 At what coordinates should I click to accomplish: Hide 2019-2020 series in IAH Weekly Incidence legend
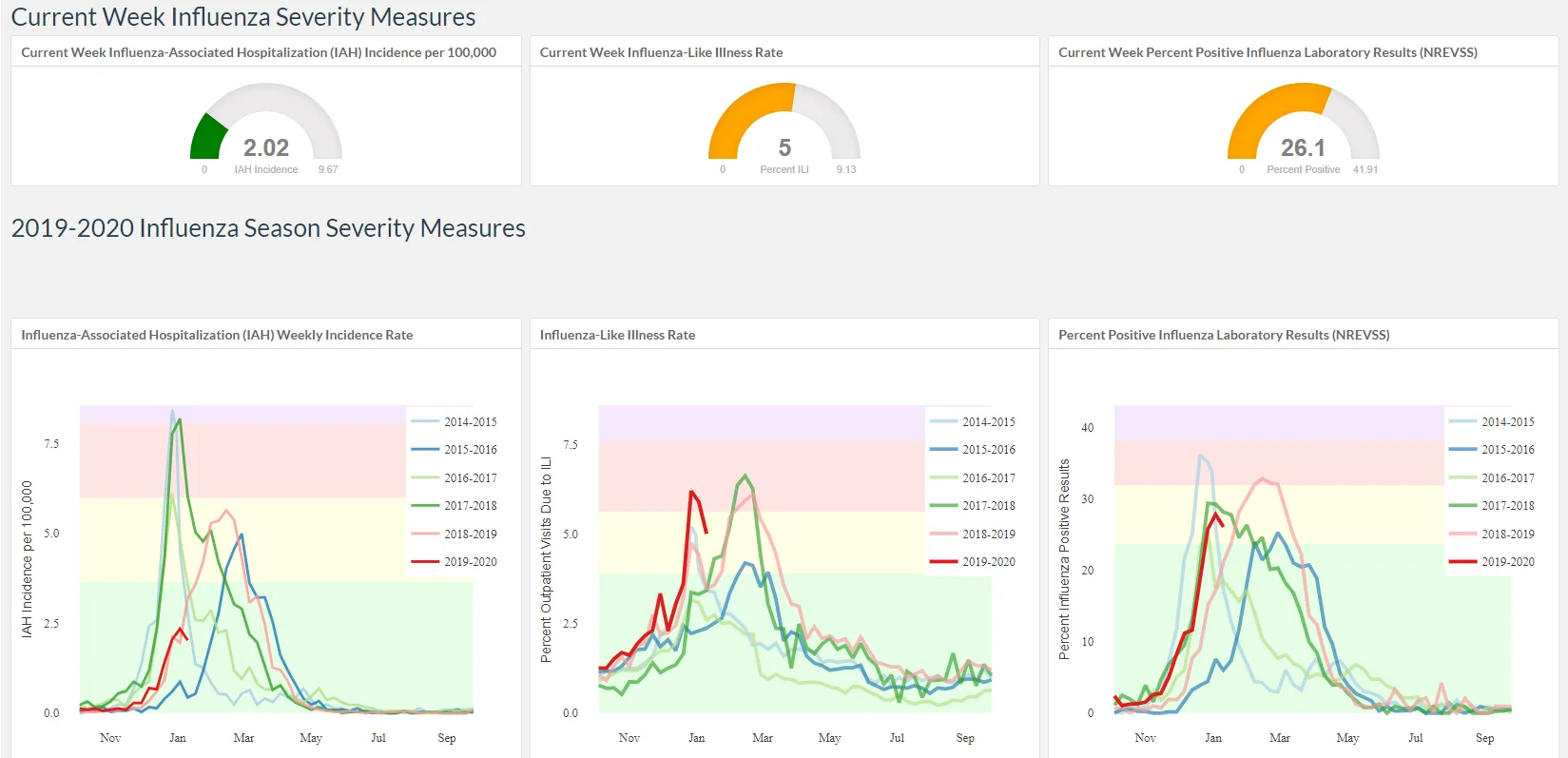(454, 562)
